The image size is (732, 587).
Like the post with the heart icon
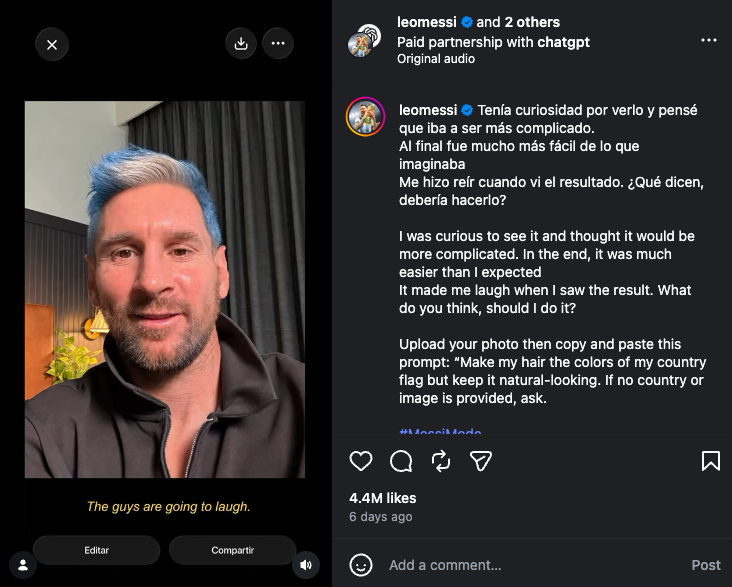pos(361,461)
